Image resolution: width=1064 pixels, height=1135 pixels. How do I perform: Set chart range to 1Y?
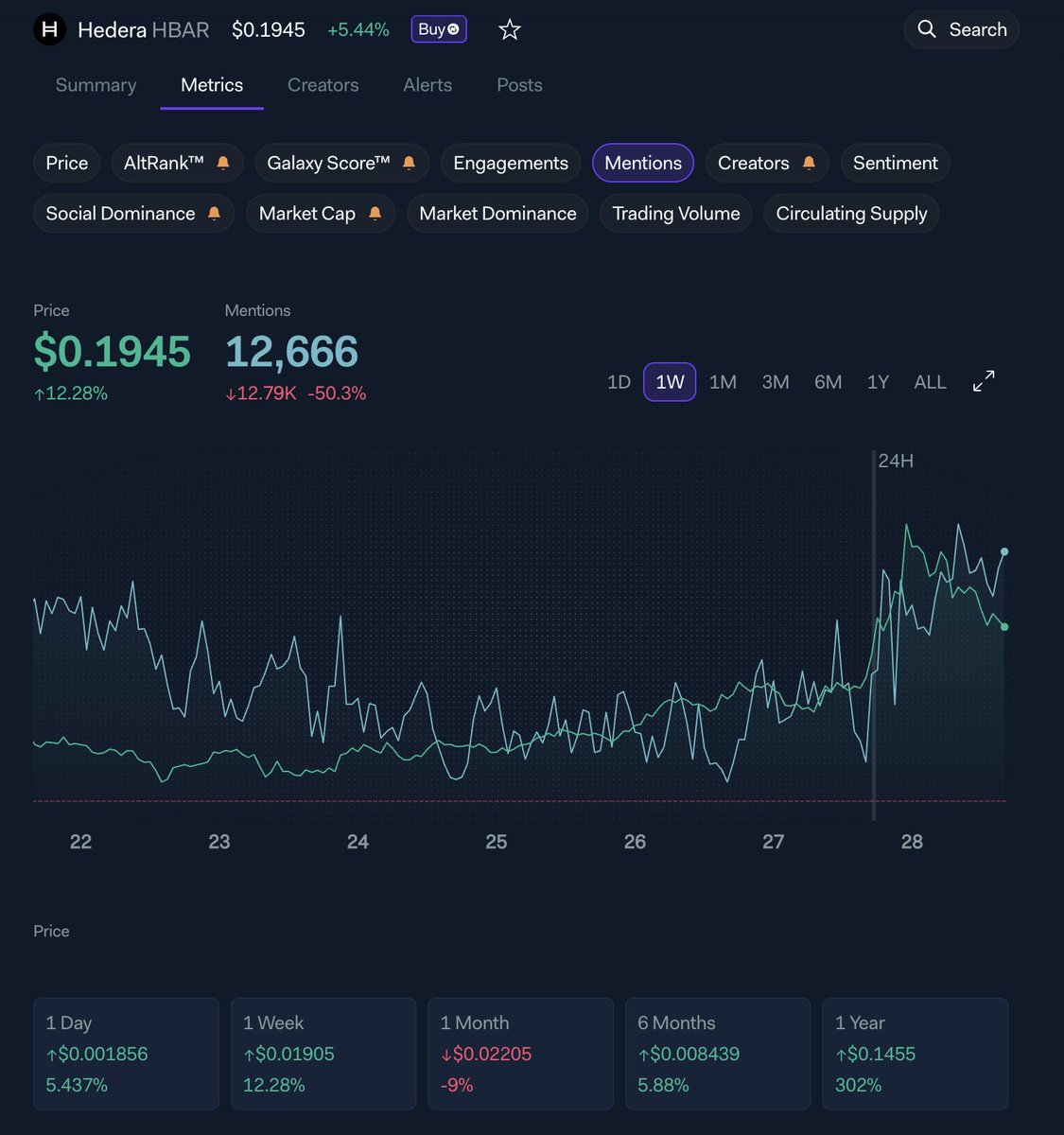point(878,382)
